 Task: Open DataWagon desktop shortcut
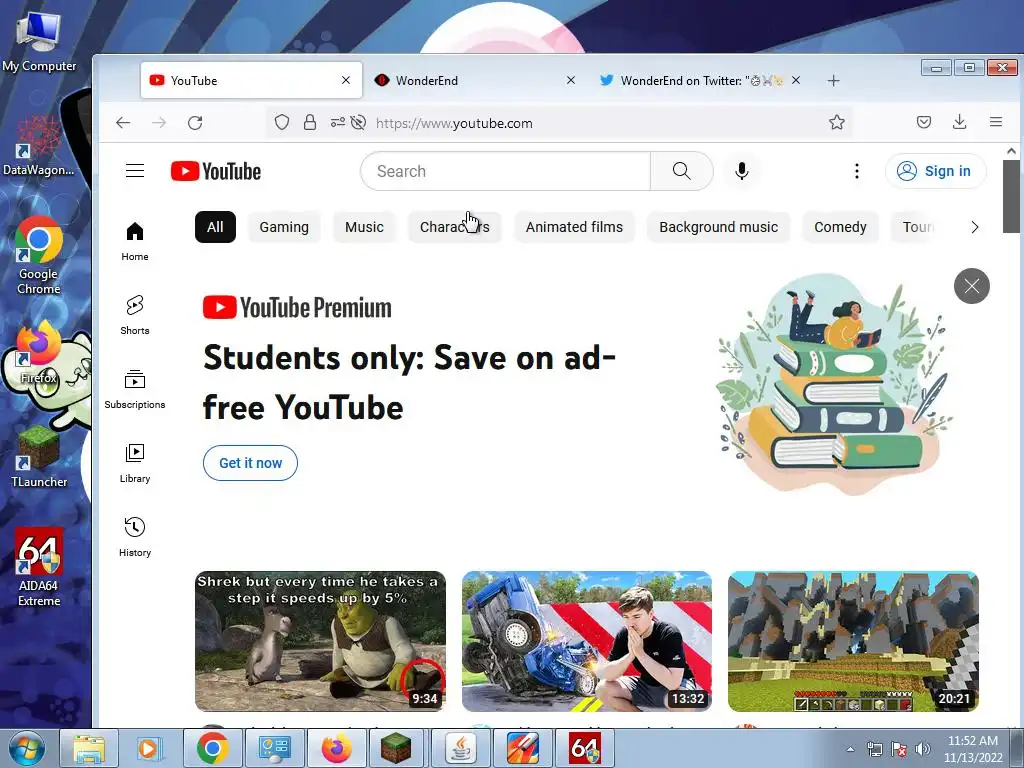[39, 146]
